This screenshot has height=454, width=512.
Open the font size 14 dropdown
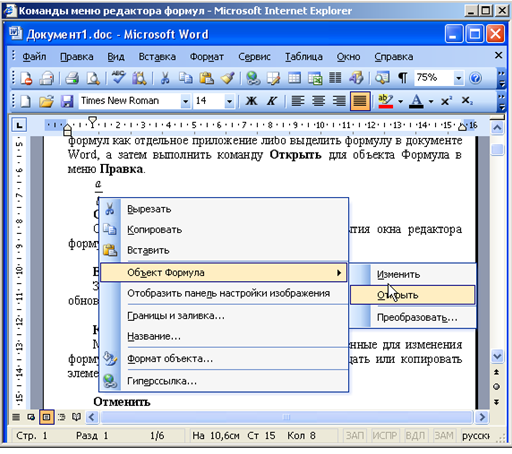(x=229, y=101)
